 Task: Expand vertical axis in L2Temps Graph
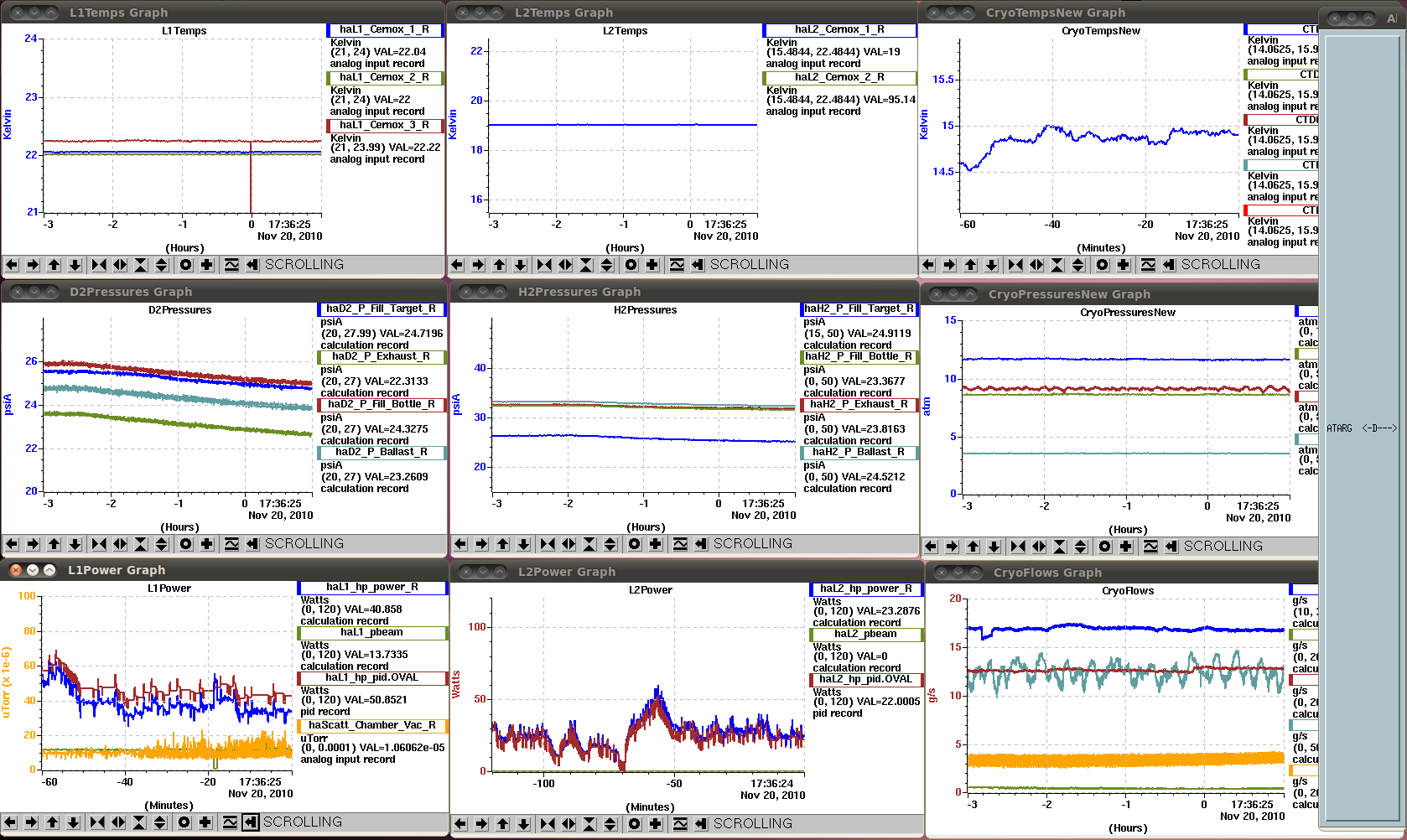click(607, 265)
